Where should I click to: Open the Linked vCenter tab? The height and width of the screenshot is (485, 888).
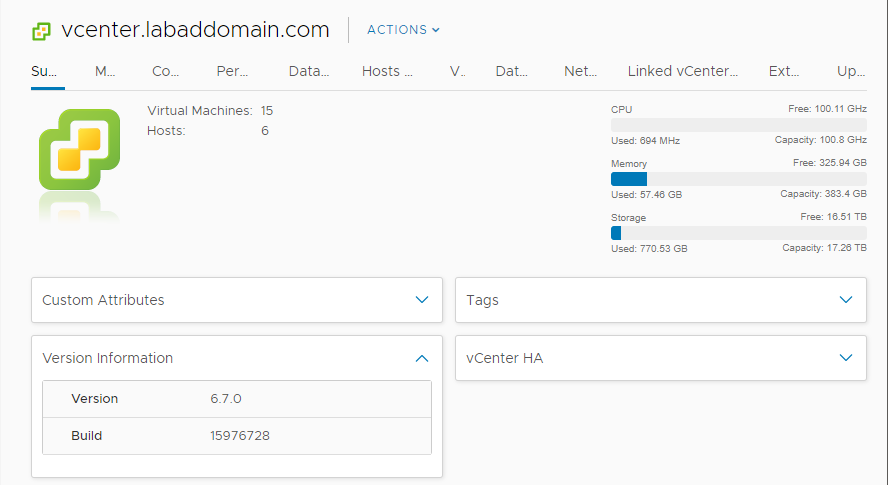point(682,71)
